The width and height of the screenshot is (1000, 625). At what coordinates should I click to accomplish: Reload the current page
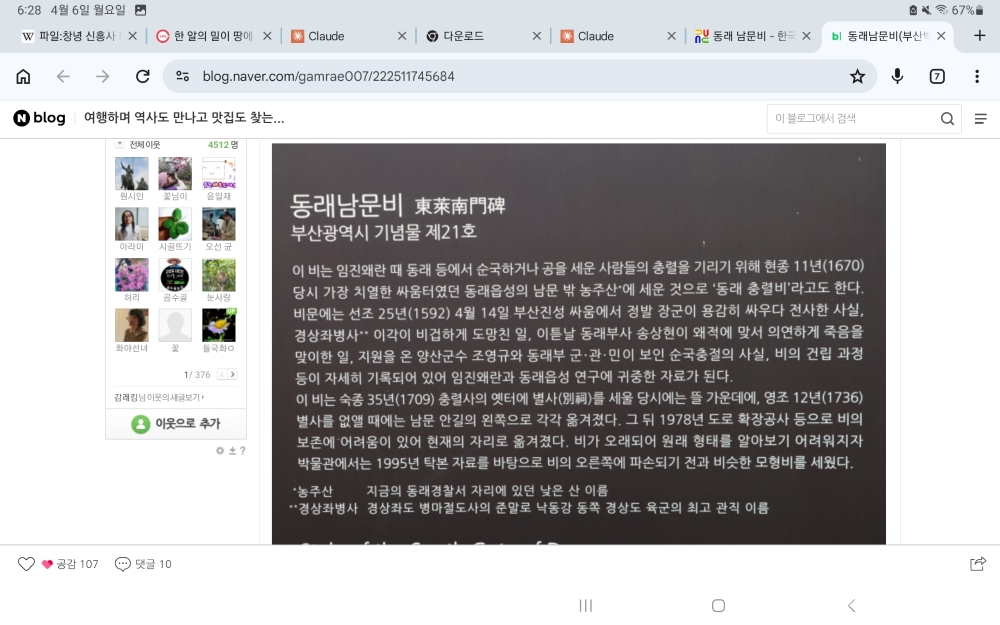142,76
